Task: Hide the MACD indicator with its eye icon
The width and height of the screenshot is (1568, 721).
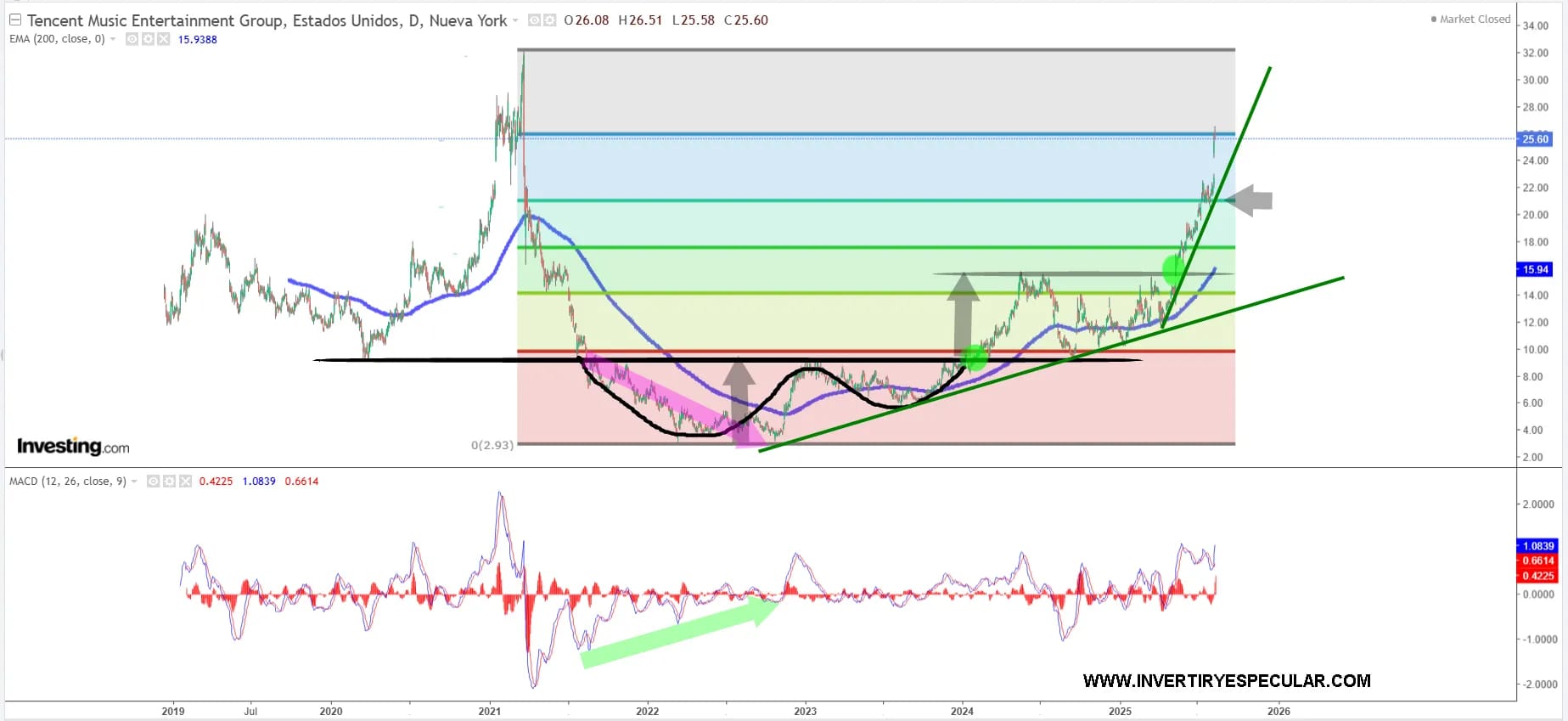Action: (x=154, y=482)
